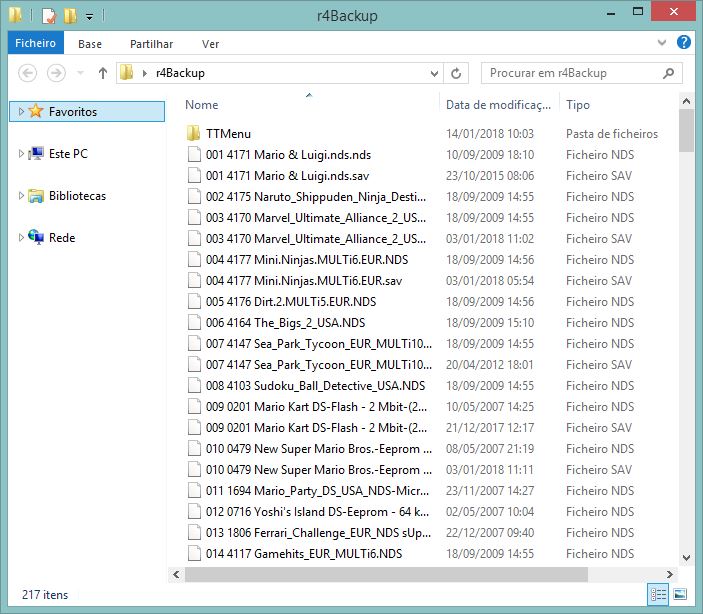Screen dimensions: 703x614
Task: Open the address bar history dropdown
Action: (434, 74)
